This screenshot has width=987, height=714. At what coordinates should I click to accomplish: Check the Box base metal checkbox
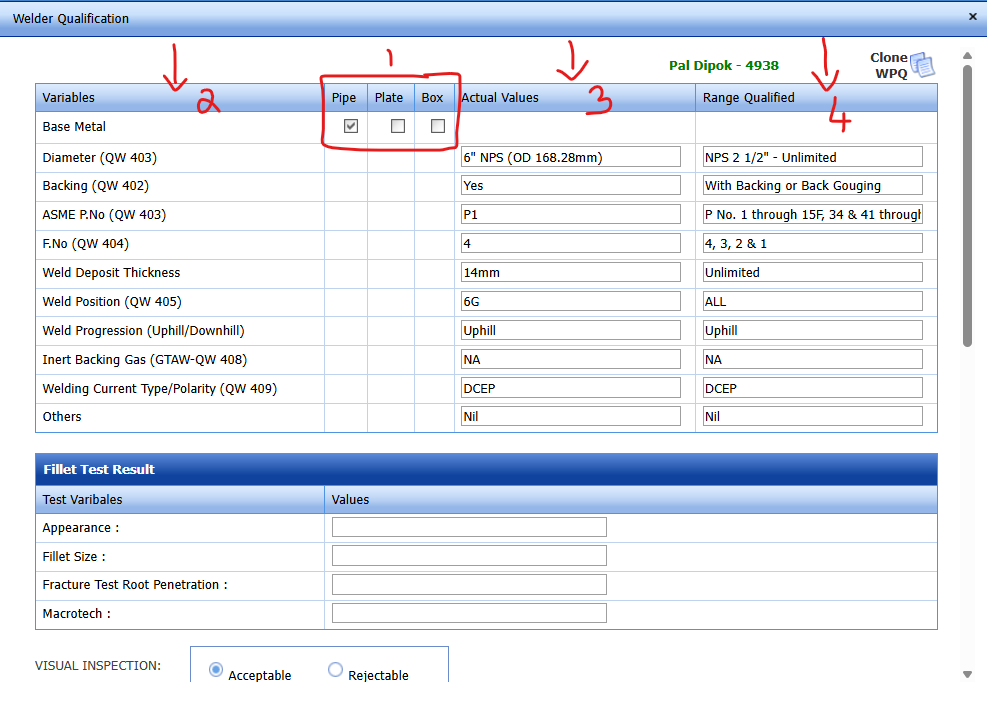click(437, 126)
